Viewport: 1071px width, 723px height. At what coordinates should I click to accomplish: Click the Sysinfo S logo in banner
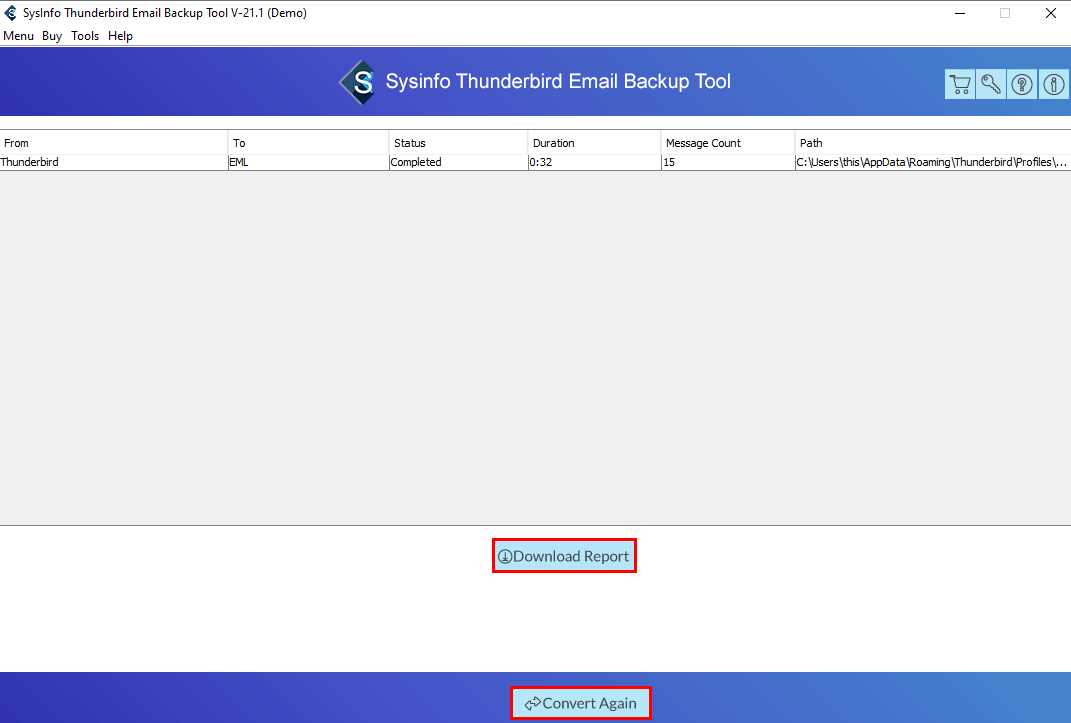[x=358, y=83]
